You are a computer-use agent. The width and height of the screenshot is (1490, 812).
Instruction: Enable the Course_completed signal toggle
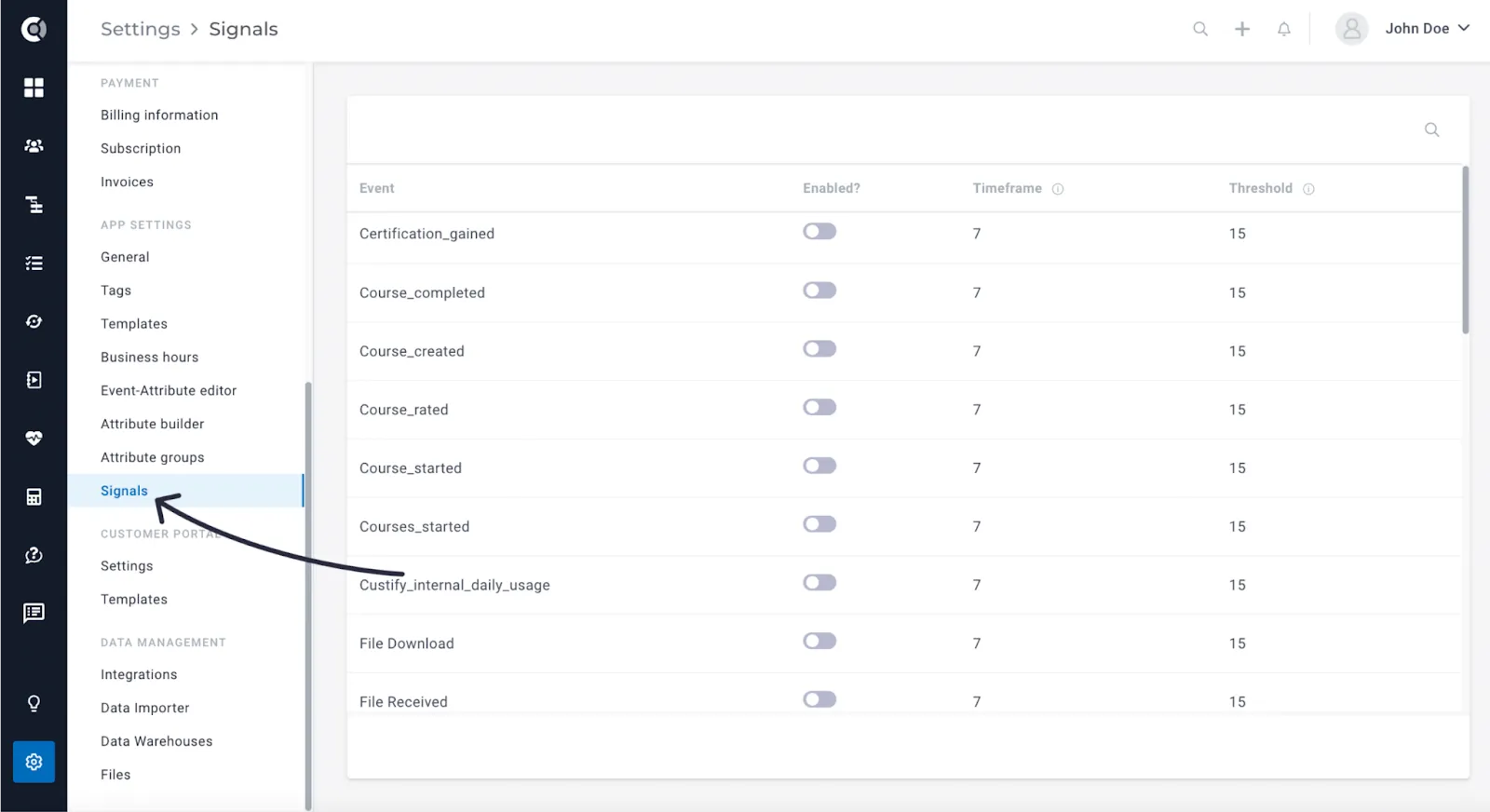(819, 291)
